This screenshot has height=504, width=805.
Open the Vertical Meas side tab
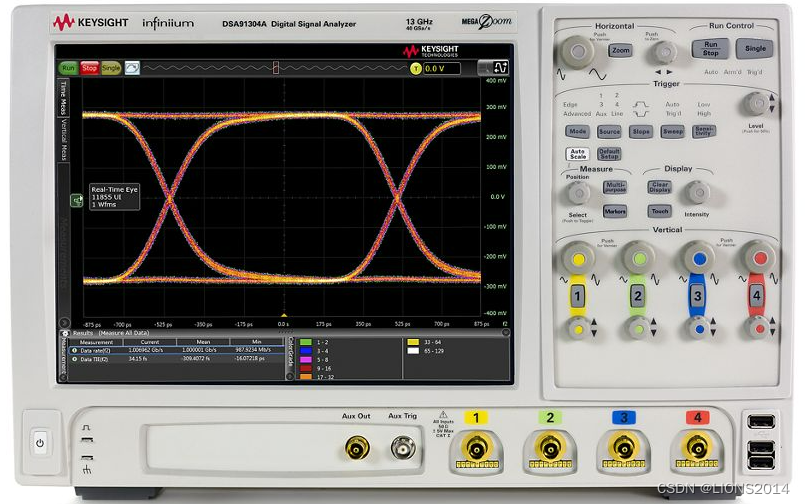click(64, 140)
